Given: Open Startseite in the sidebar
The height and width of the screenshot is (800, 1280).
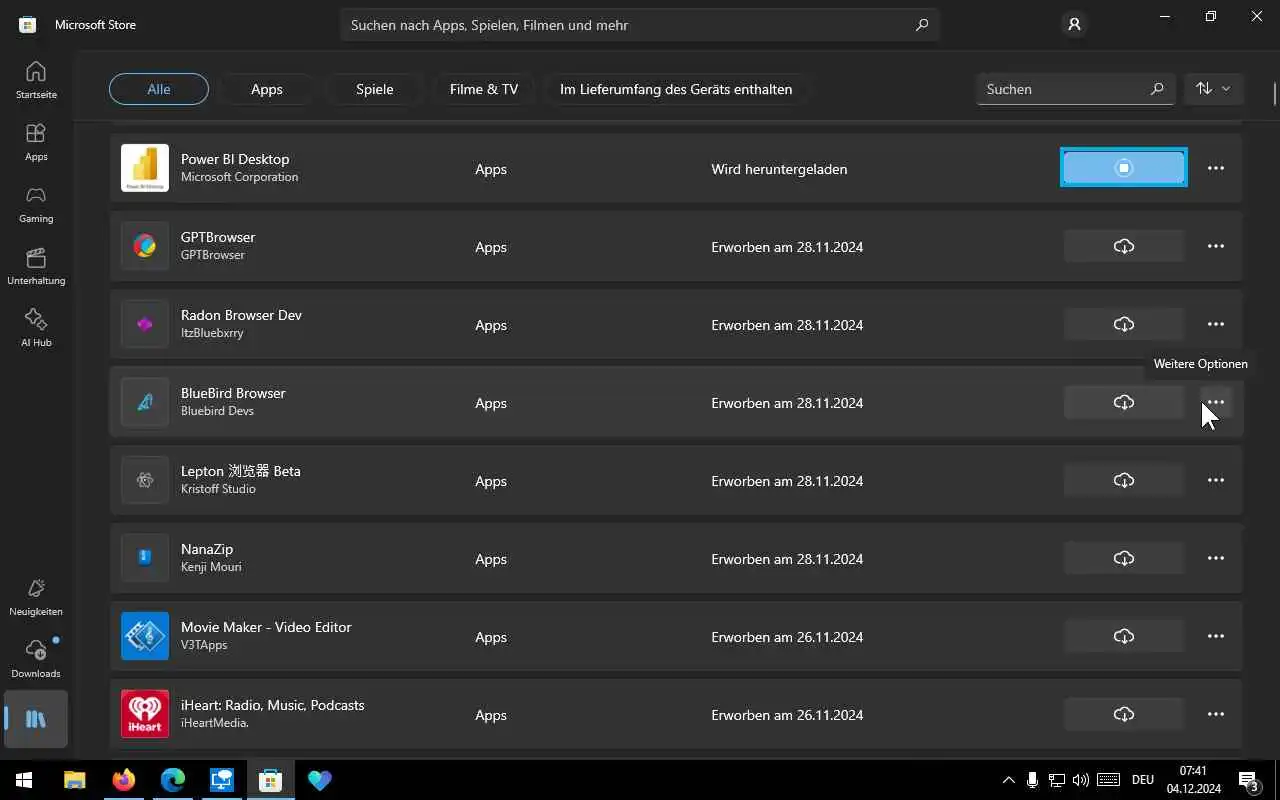Looking at the screenshot, I should pyautogui.click(x=36, y=80).
